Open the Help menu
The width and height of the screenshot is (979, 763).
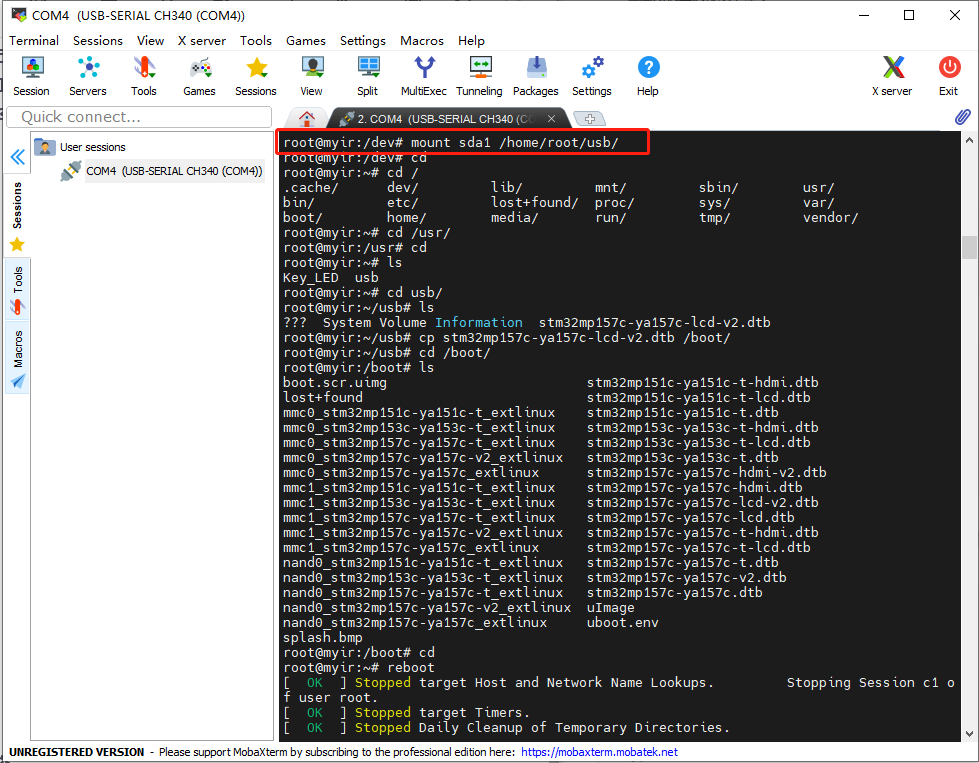pyautogui.click(x=471, y=41)
